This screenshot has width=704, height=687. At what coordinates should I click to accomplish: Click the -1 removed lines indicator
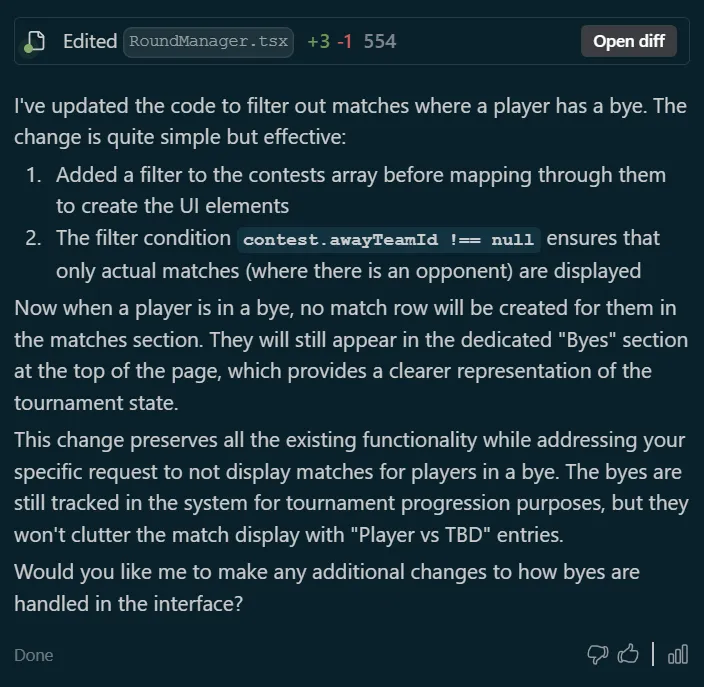pyautogui.click(x=343, y=42)
